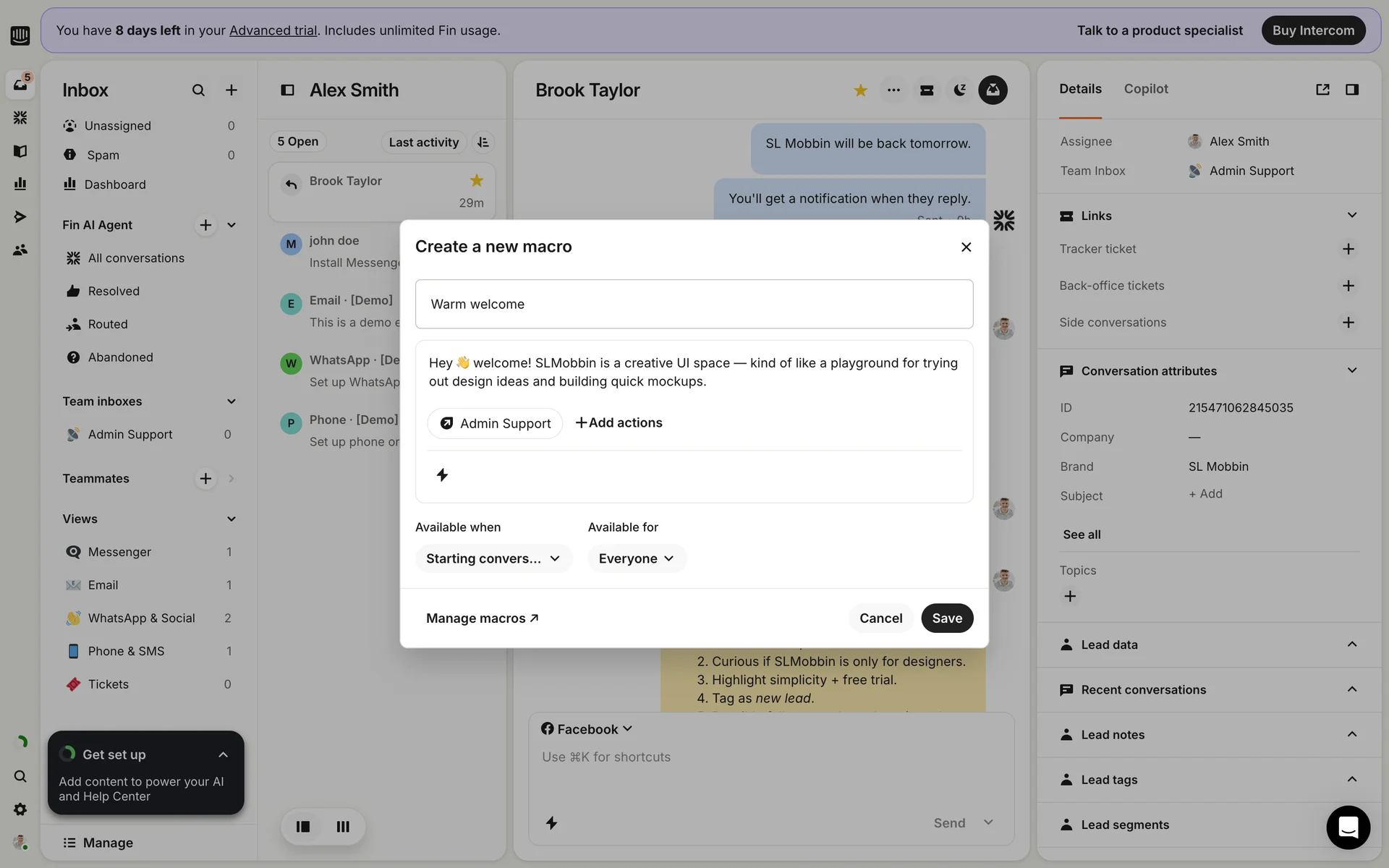
Task: Save the new macro
Action: point(946,618)
